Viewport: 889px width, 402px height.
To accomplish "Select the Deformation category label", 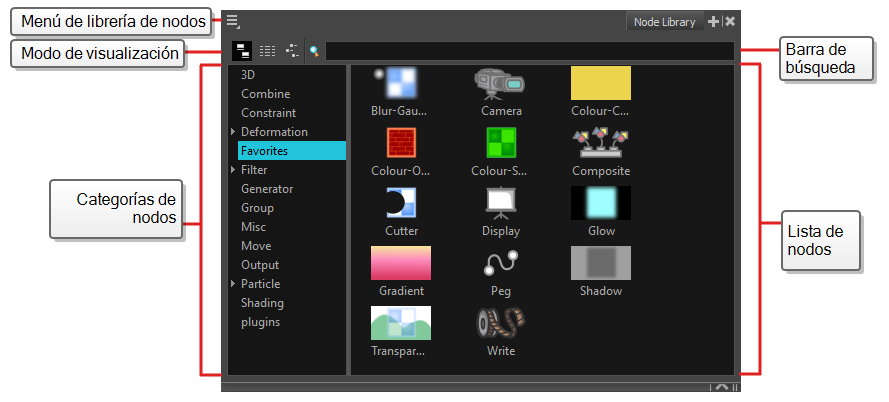I will (x=274, y=132).
